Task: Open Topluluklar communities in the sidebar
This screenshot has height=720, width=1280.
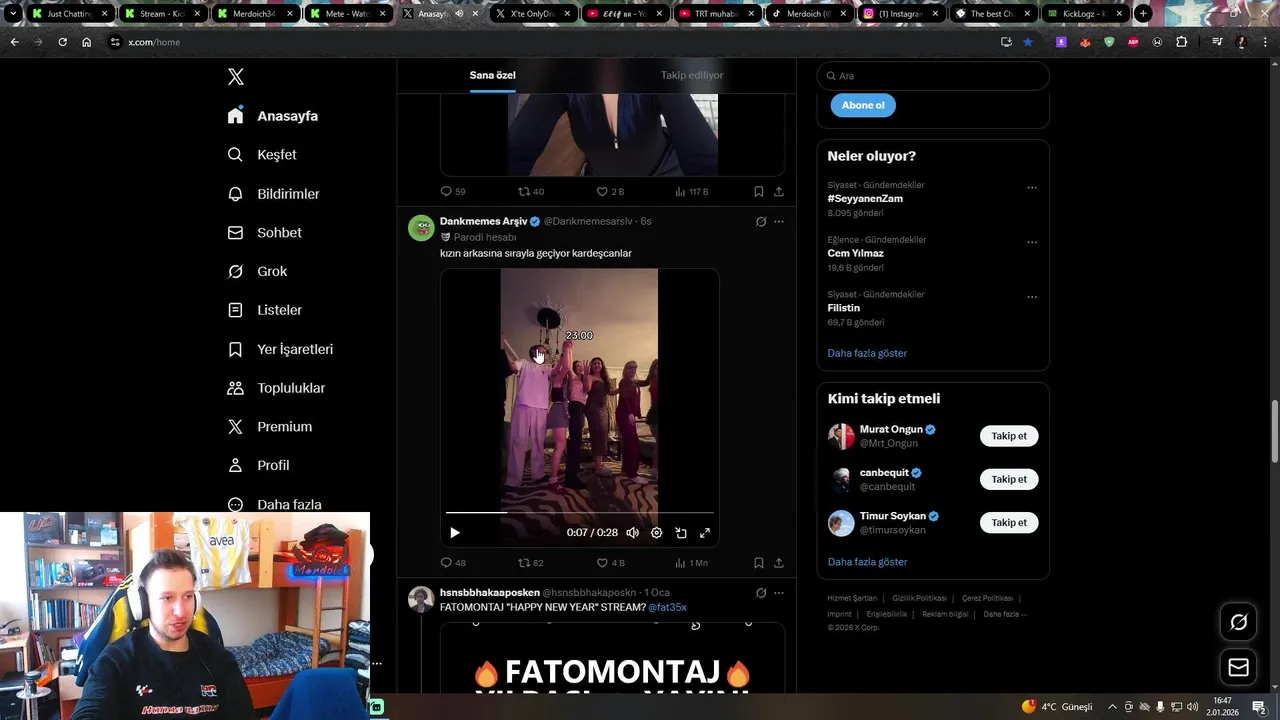Action: click(276, 388)
